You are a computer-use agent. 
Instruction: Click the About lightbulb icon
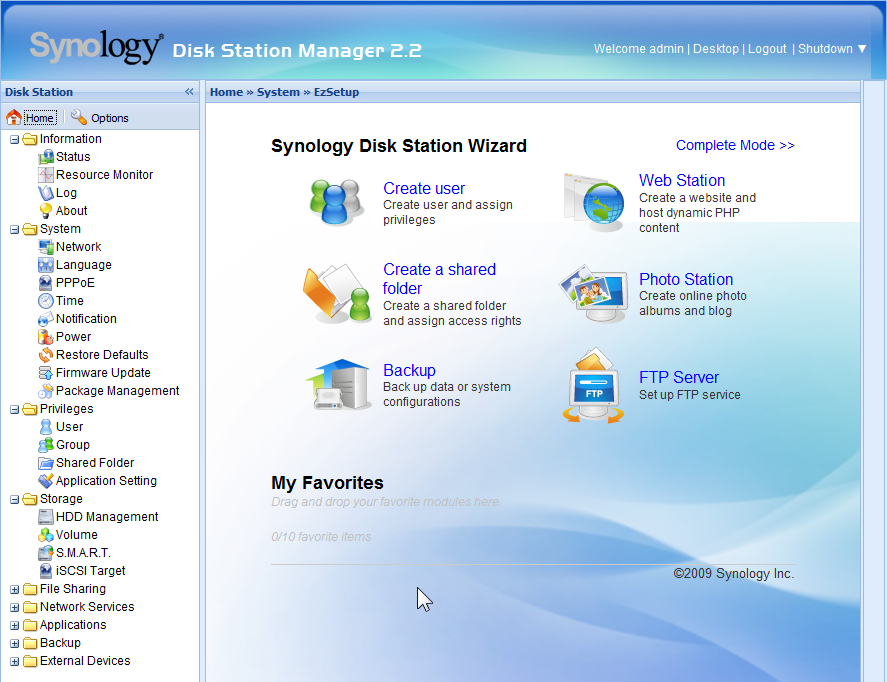coord(46,211)
